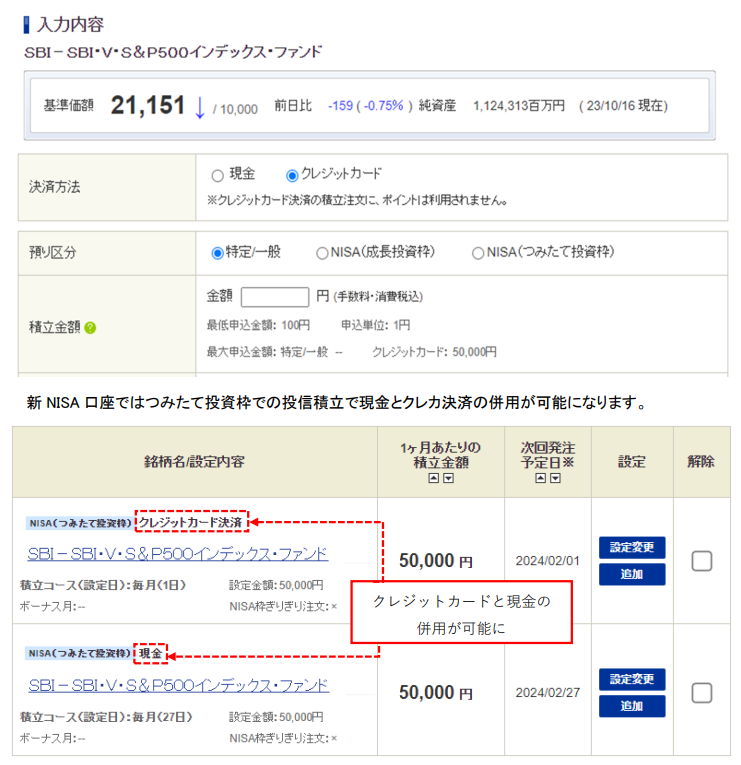Sort 次回発注予定日 column descending arrow
Image resolution: width=741 pixels, height=765 pixels.
pyautogui.click(x=555, y=478)
